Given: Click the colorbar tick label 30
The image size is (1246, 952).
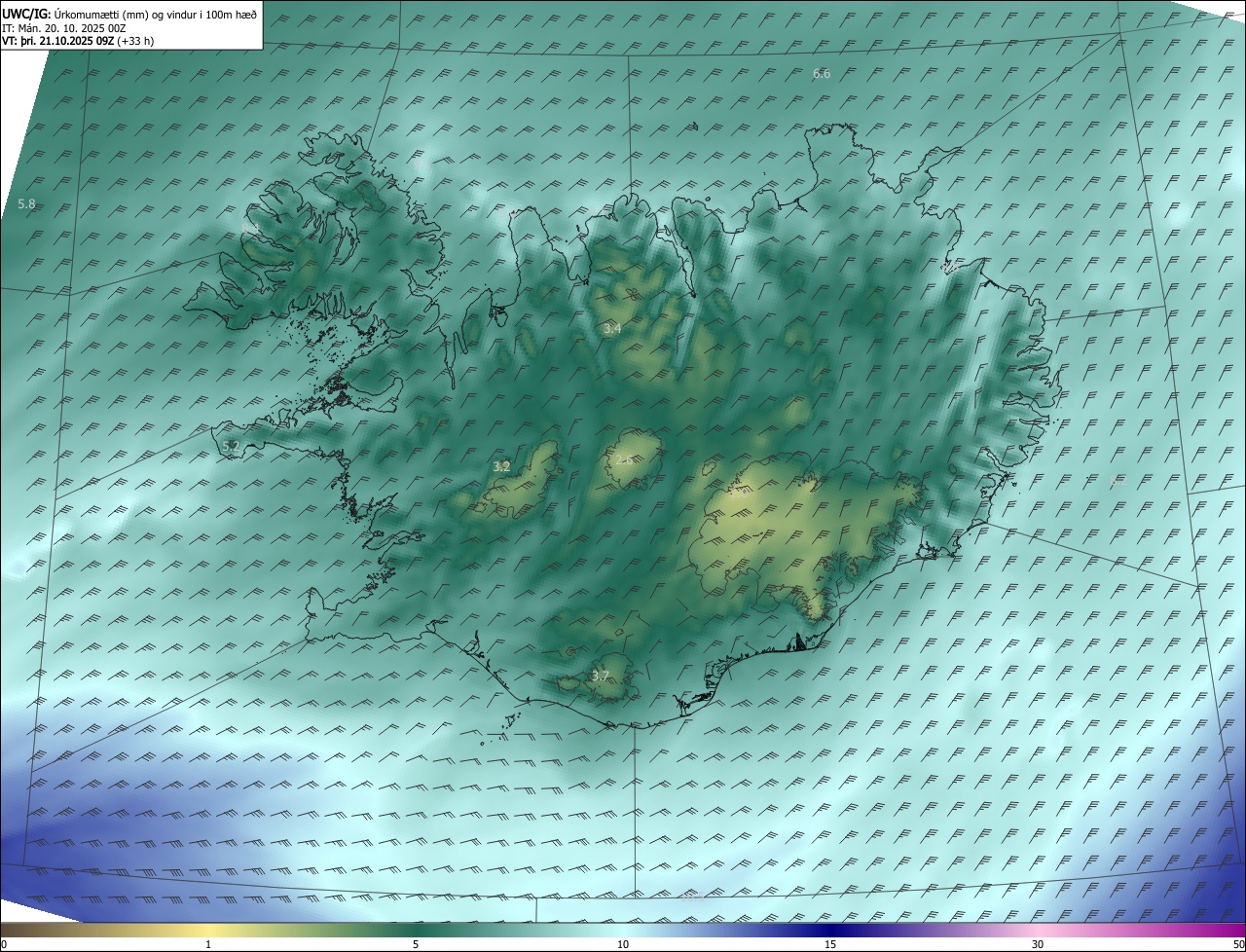Looking at the screenshot, I should (1038, 944).
